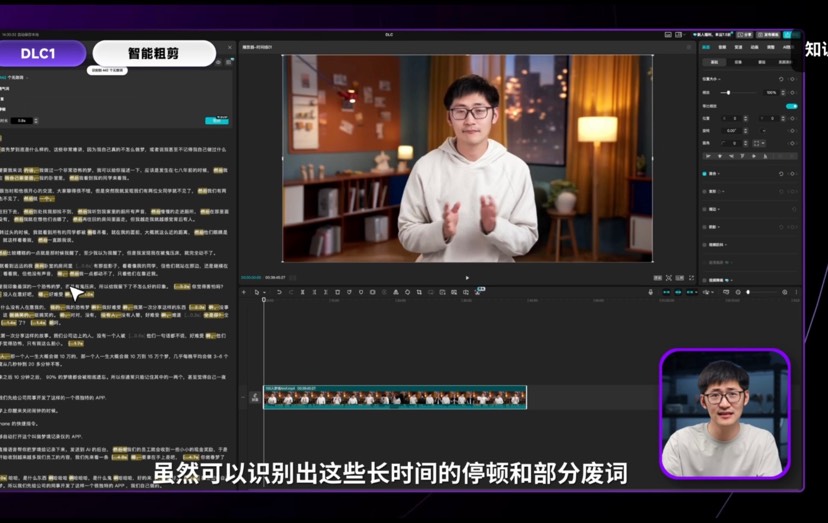
Task: Open the layout dropdown arrow in the title bar
Action: coord(684,35)
